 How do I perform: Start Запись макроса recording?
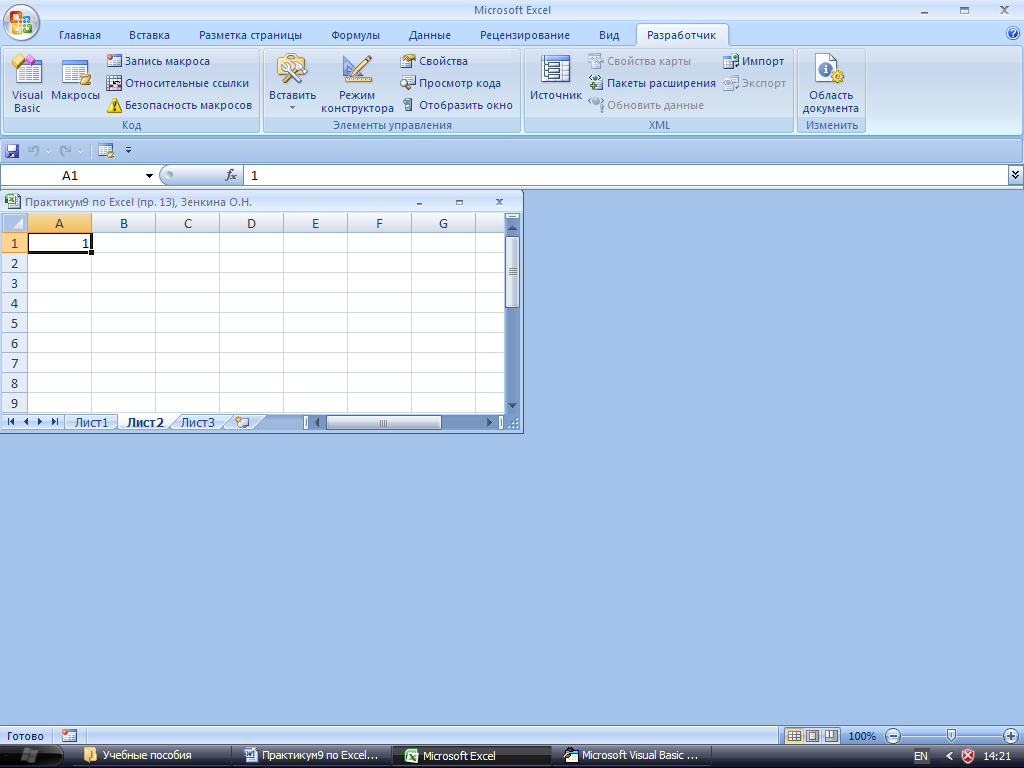coord(159,61)
